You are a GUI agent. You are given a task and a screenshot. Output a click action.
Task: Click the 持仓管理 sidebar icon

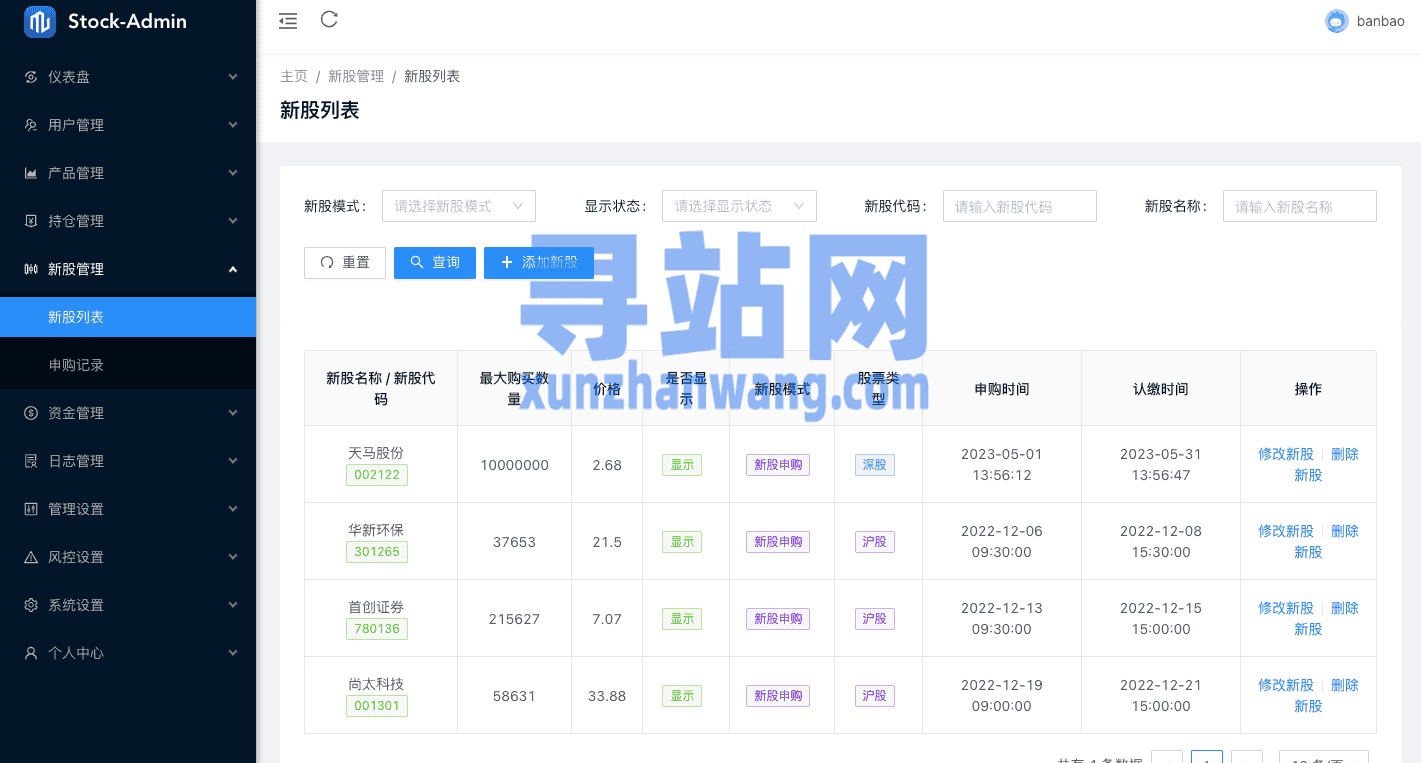click(31, 221)
